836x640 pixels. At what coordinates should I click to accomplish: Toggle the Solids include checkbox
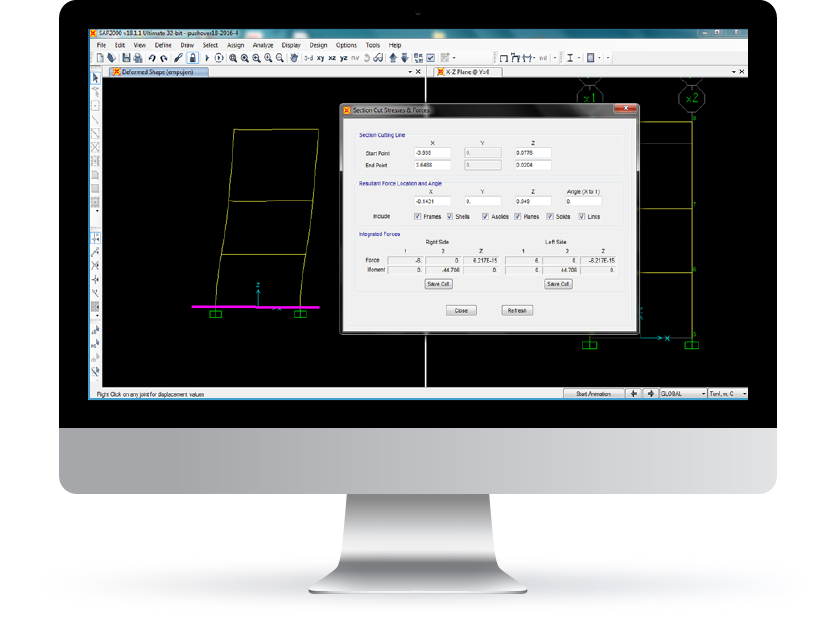(x=550, y=217)
